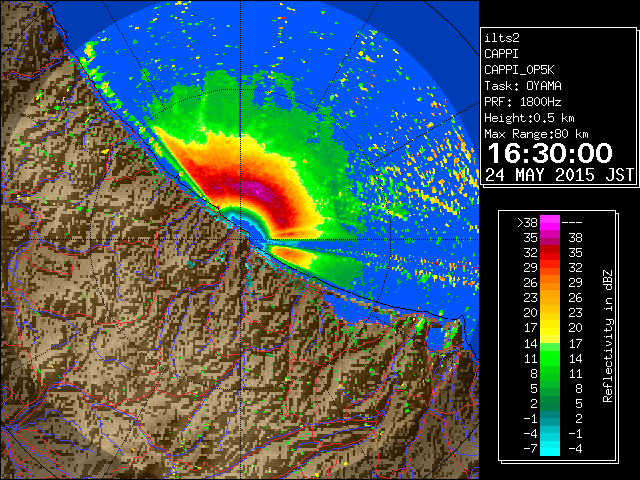
Task: Click 'Max Range:80 km' text
Action: (x=536, y=134)
